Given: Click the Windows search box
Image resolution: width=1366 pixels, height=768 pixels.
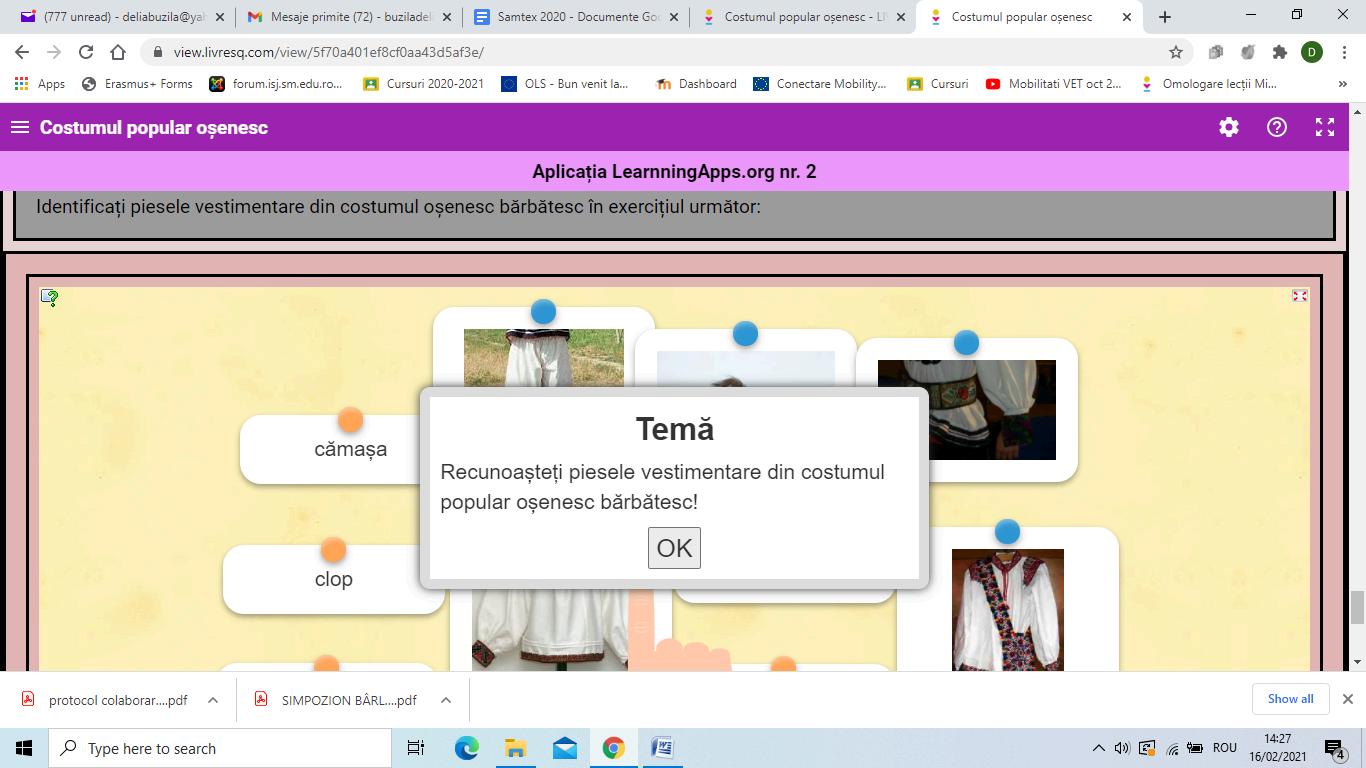Looking at the screenshot, I should click(x=220, y=748).
